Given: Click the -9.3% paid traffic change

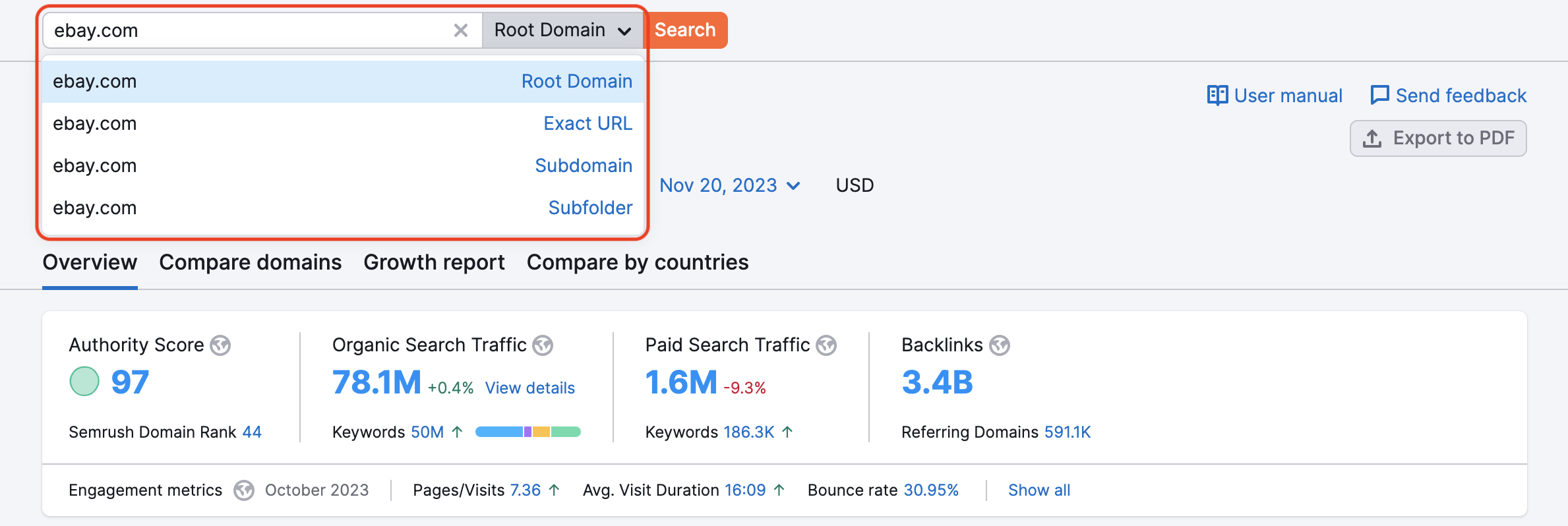Looking at the screenshot, I should (745, 388).
